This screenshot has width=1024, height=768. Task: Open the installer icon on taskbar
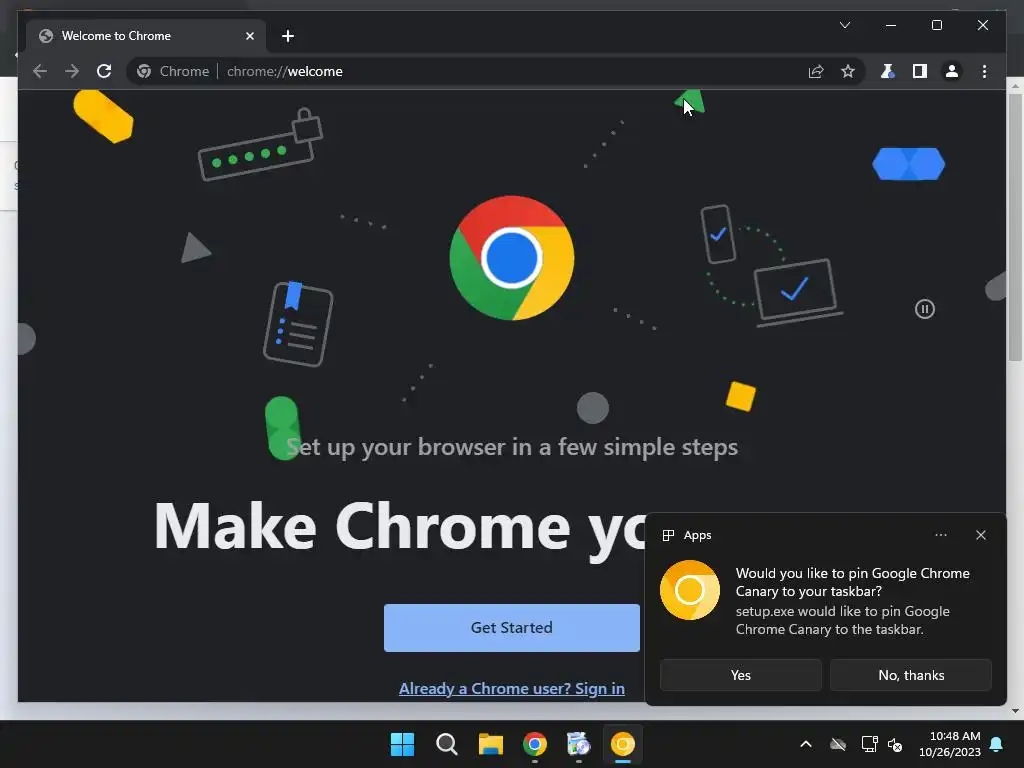tap(579, 744)
